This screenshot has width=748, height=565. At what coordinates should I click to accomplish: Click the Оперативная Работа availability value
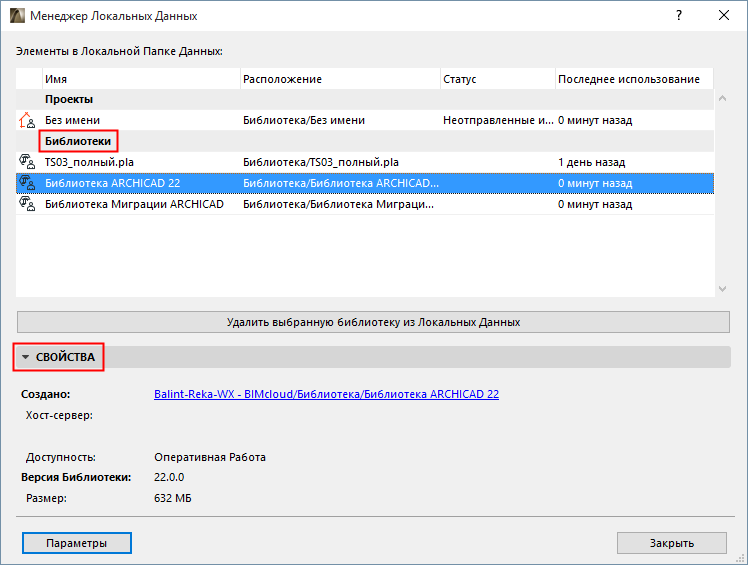point(210,457)
